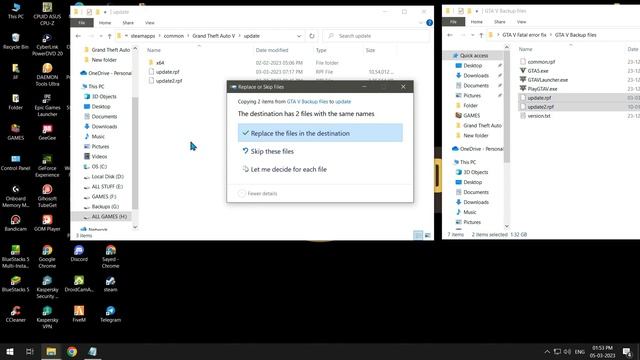
Task: Launch Steam desktop shortcut
Action: [x=111, y=284]
